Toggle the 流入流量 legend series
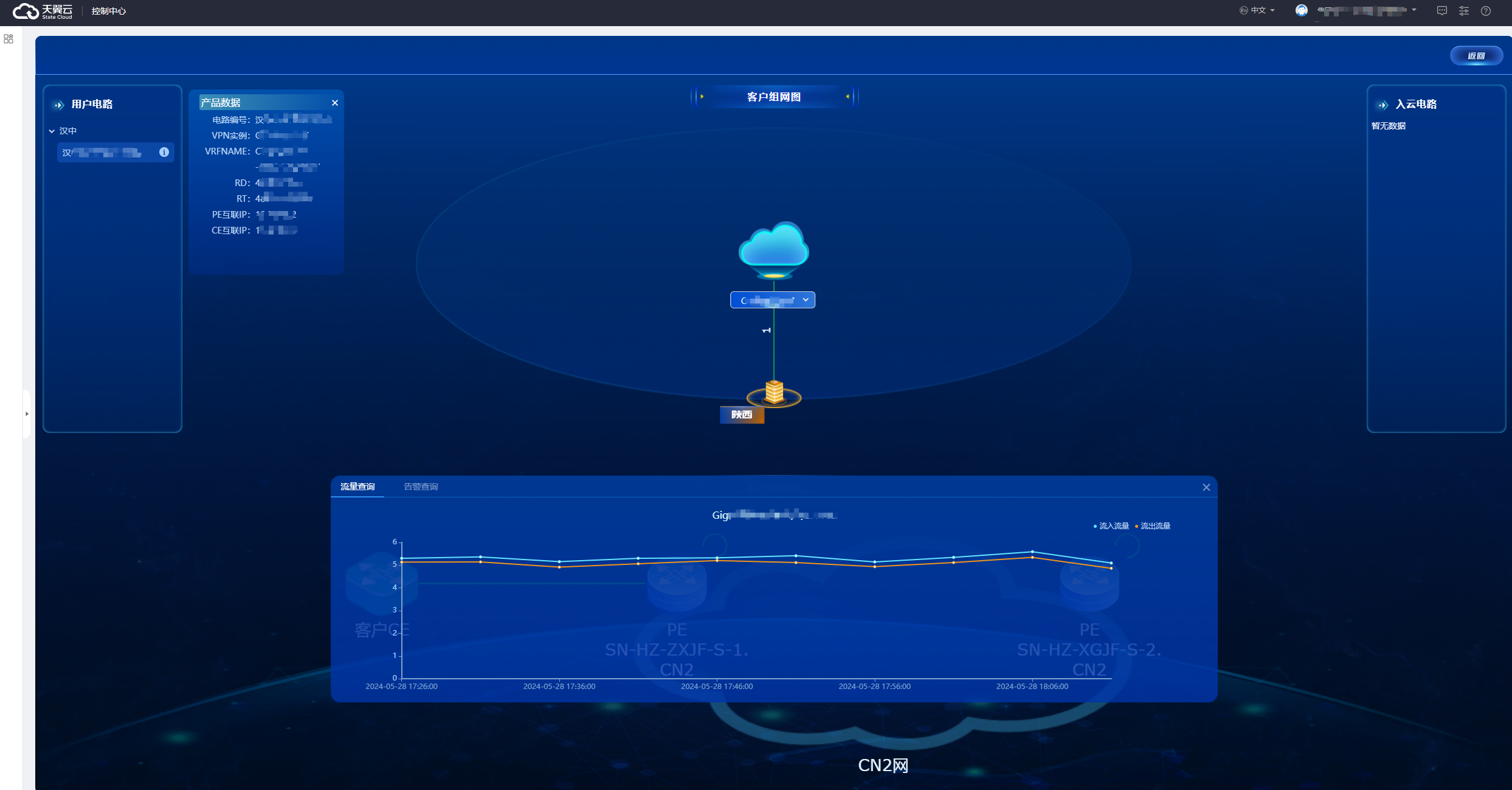The image size is (1512, 790). click(x=1111, y=526)
